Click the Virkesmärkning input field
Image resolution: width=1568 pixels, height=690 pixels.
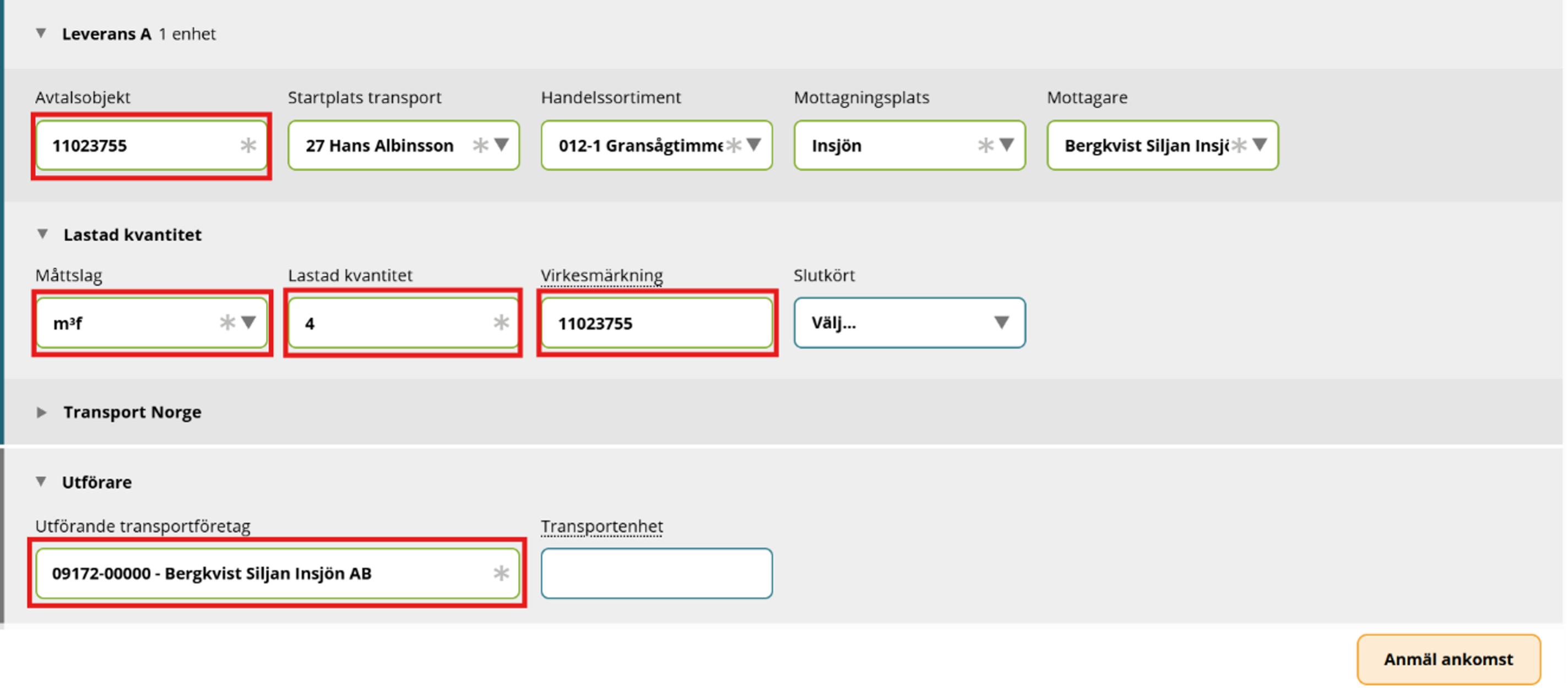(x=656, y=323)
